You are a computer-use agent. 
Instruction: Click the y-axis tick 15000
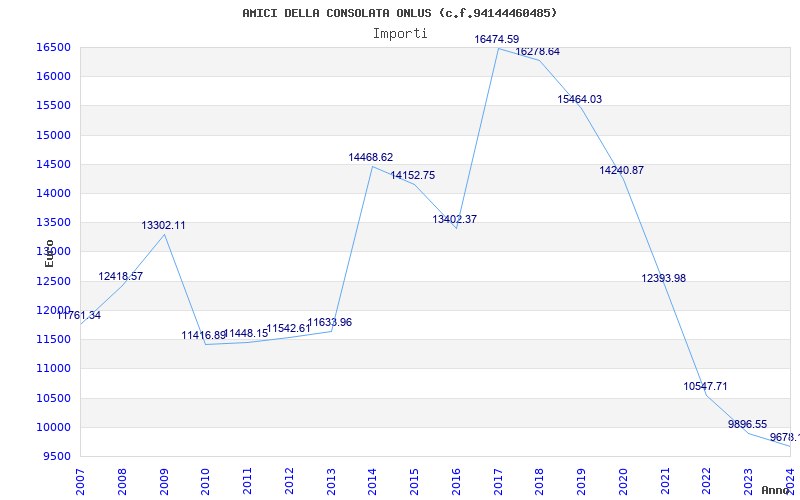53,135
